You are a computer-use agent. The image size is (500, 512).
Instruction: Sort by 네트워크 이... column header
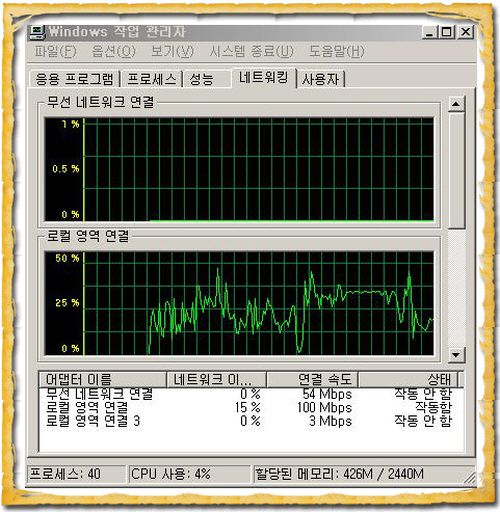(x=216, y=379)
